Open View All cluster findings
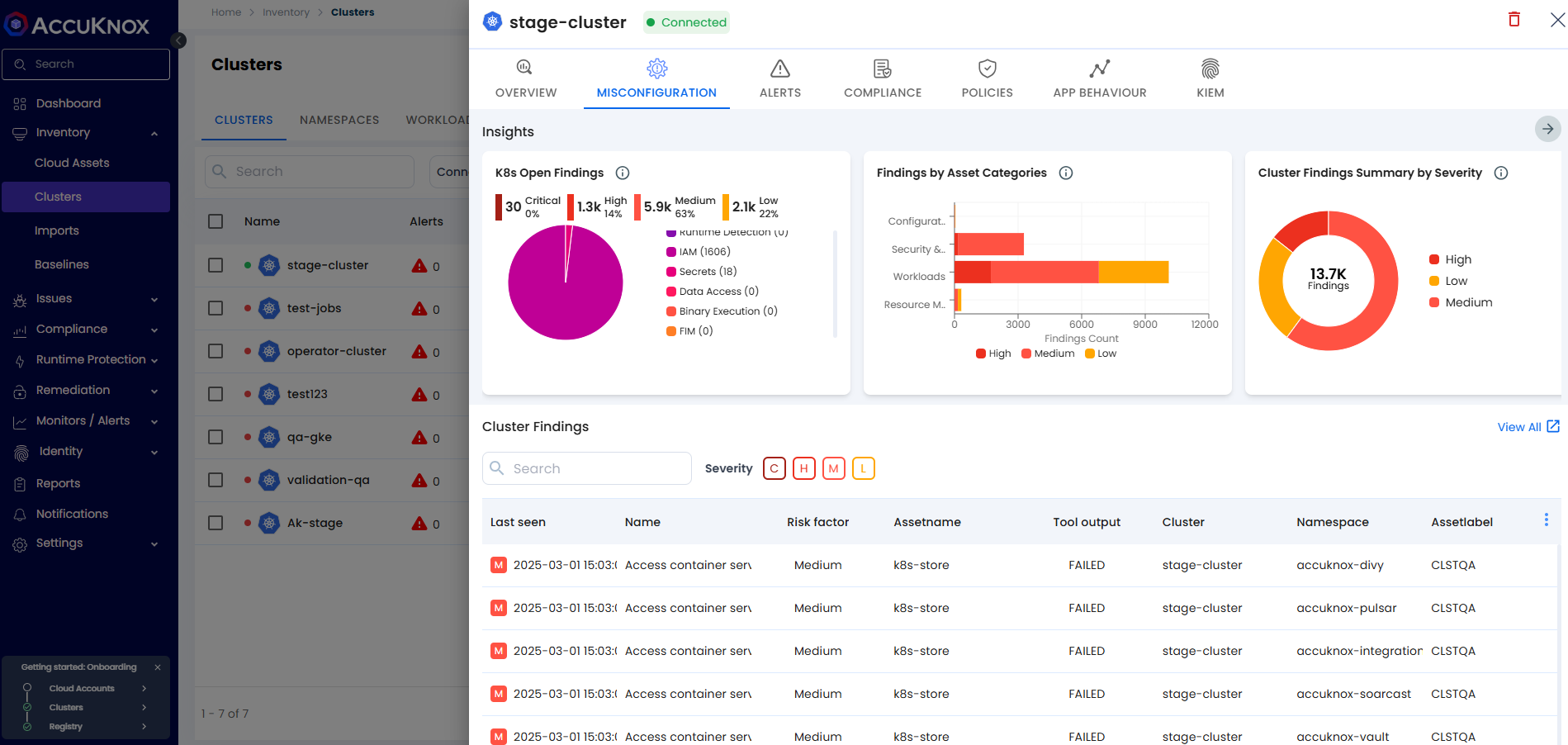The height and width of the screenshot is (745, 1568). coord(1528,427)
